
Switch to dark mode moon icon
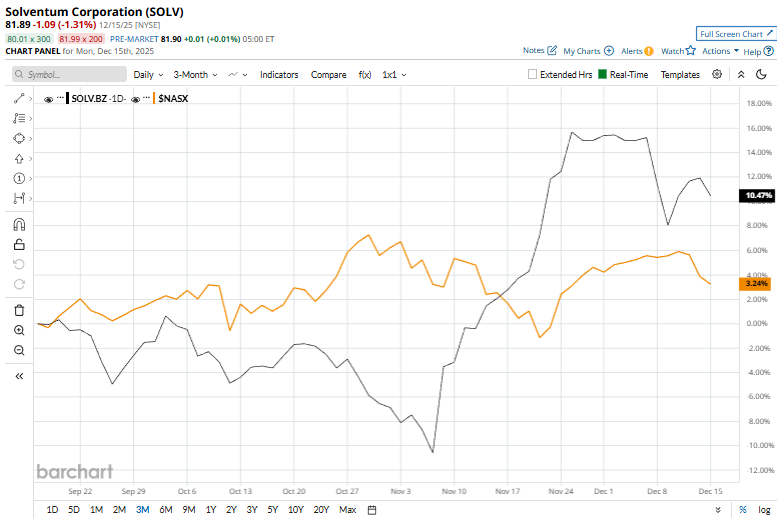(762, 74)
